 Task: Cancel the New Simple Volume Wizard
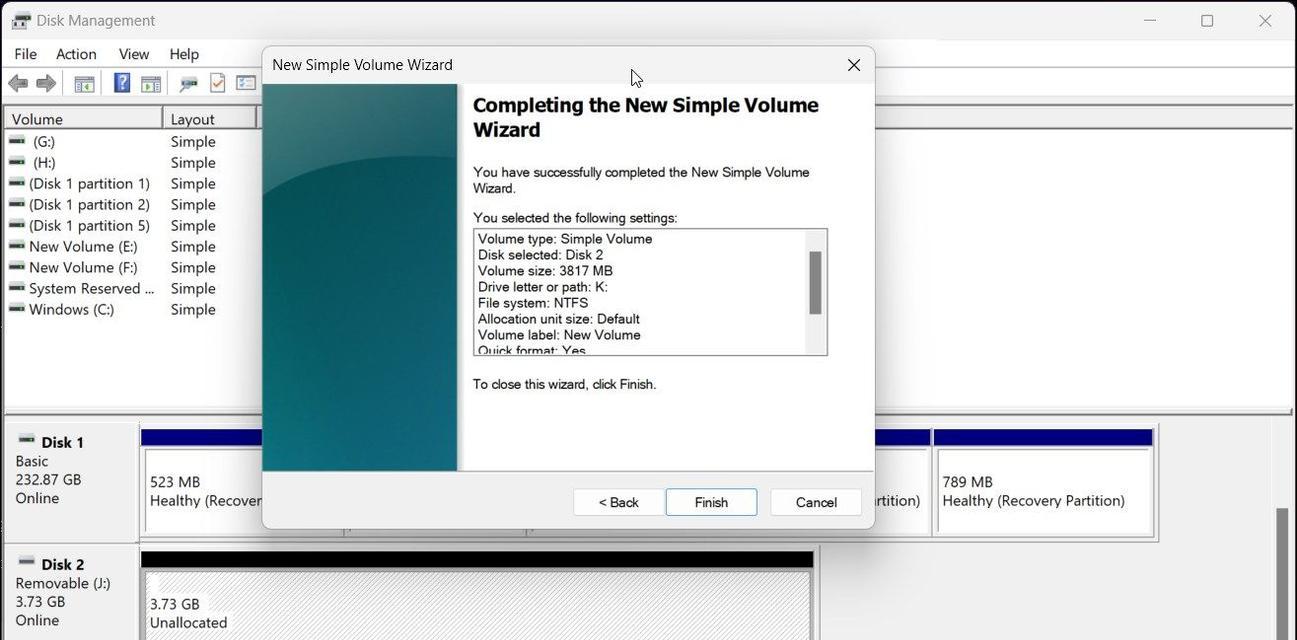[815, 502]
